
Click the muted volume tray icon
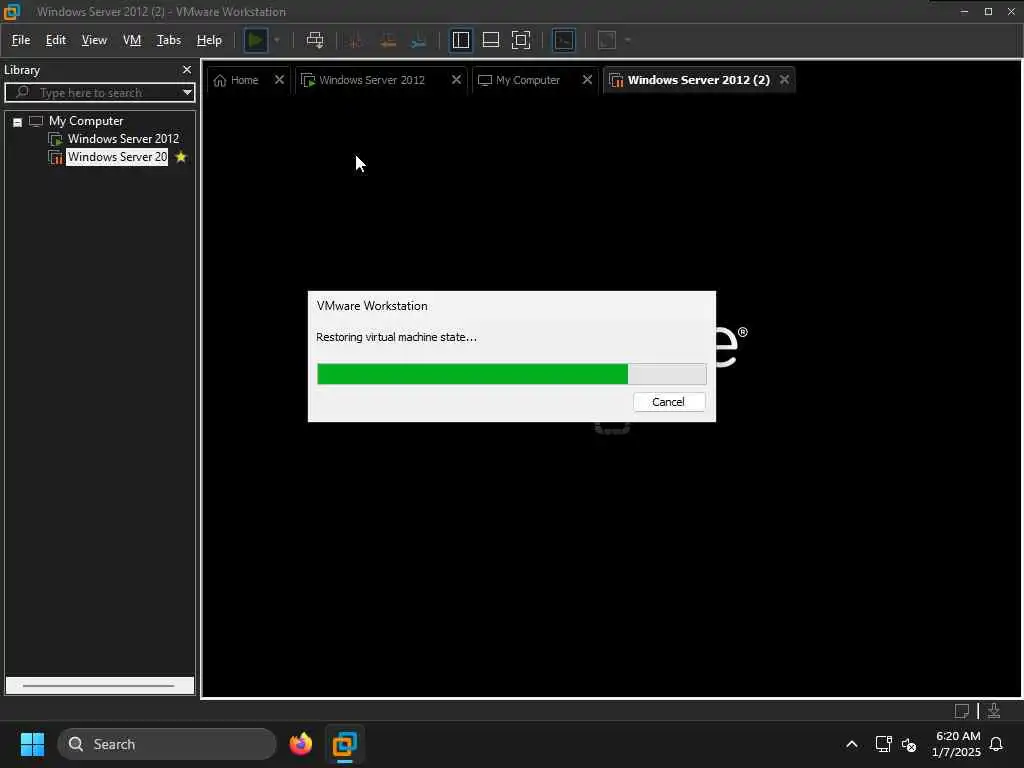tap(908, 744)
